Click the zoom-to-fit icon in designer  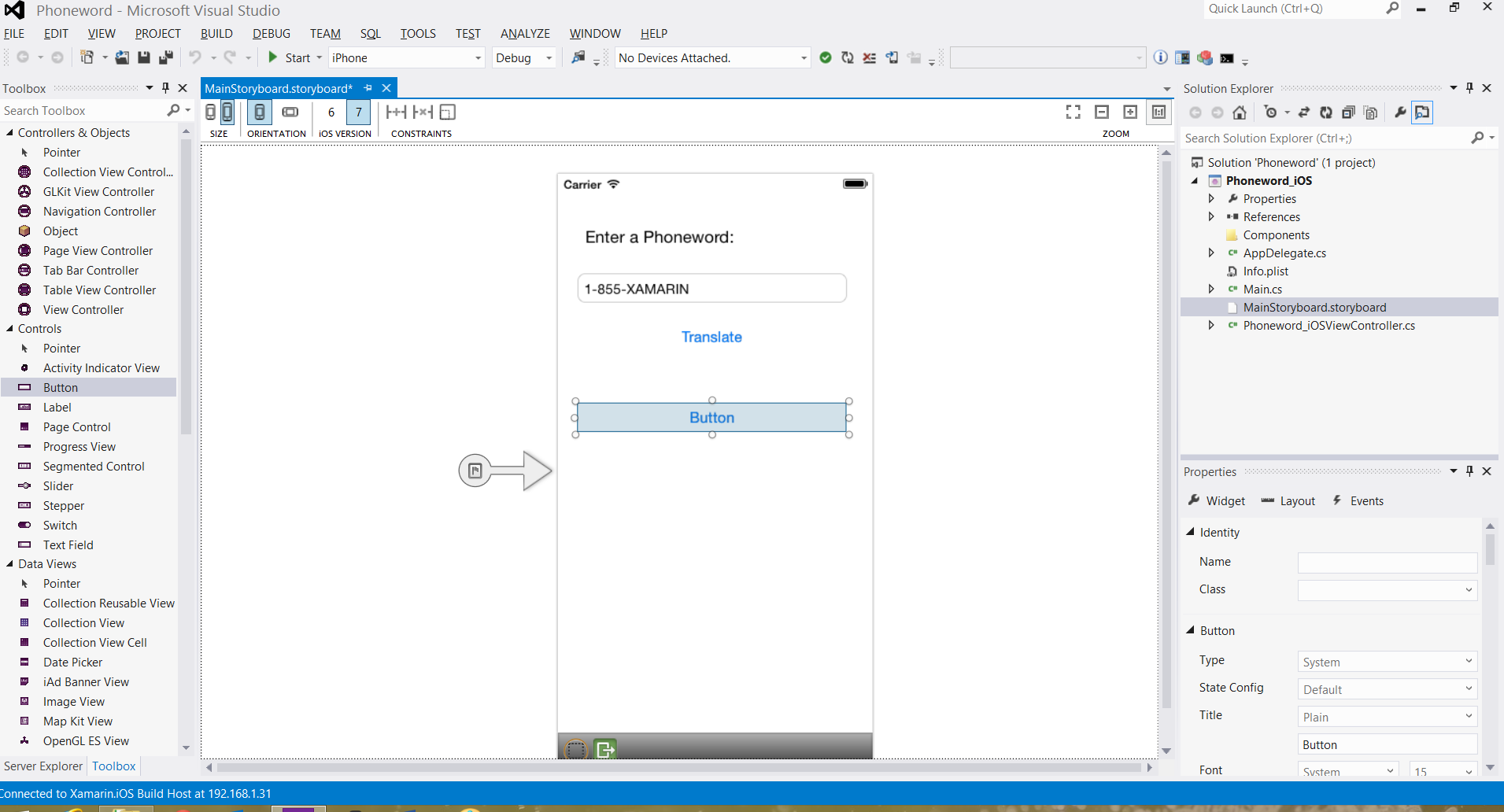click(x=1073, y=113)
